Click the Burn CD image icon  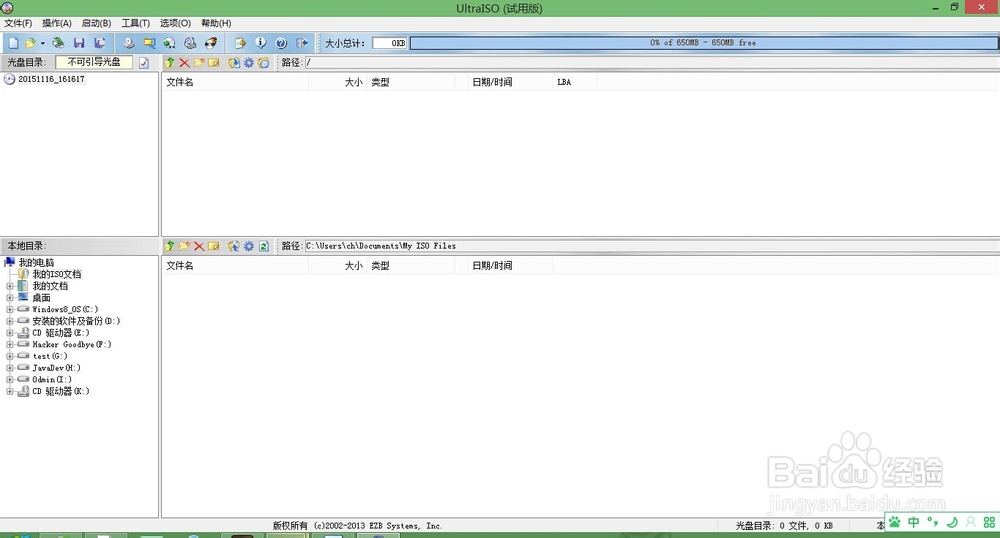coord(210,43)
